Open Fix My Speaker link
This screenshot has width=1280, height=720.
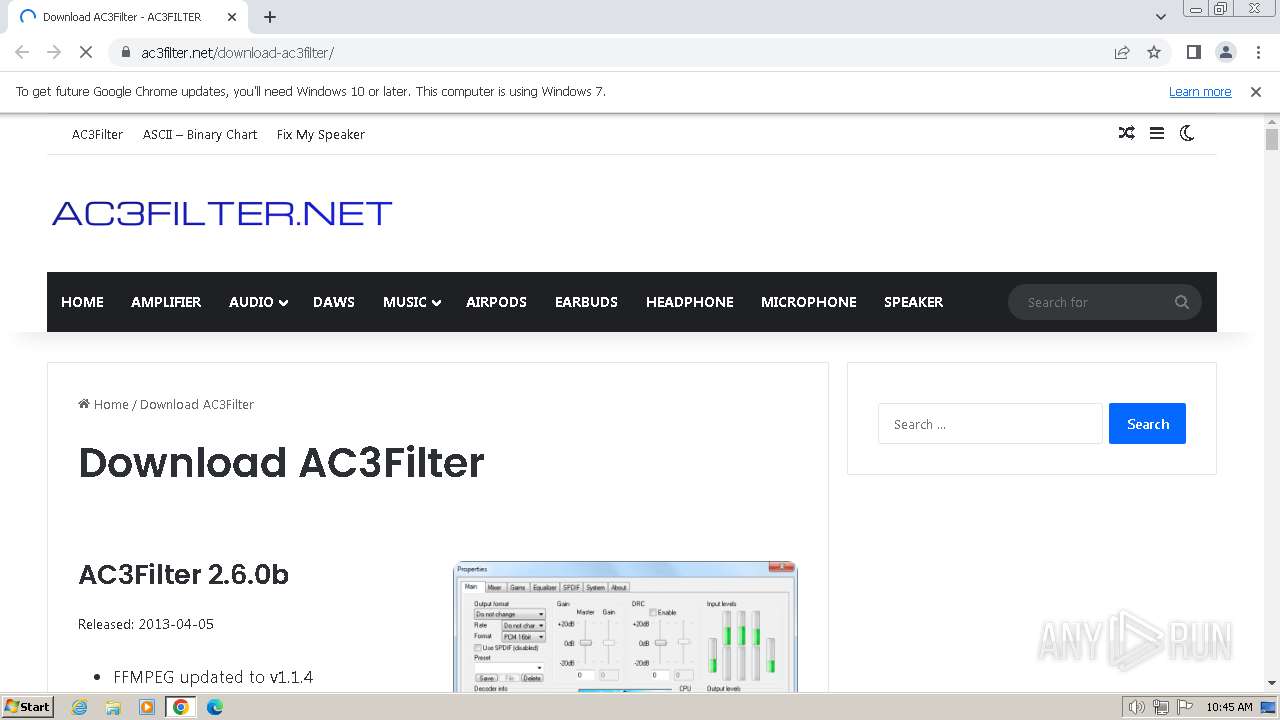[321, 134]
